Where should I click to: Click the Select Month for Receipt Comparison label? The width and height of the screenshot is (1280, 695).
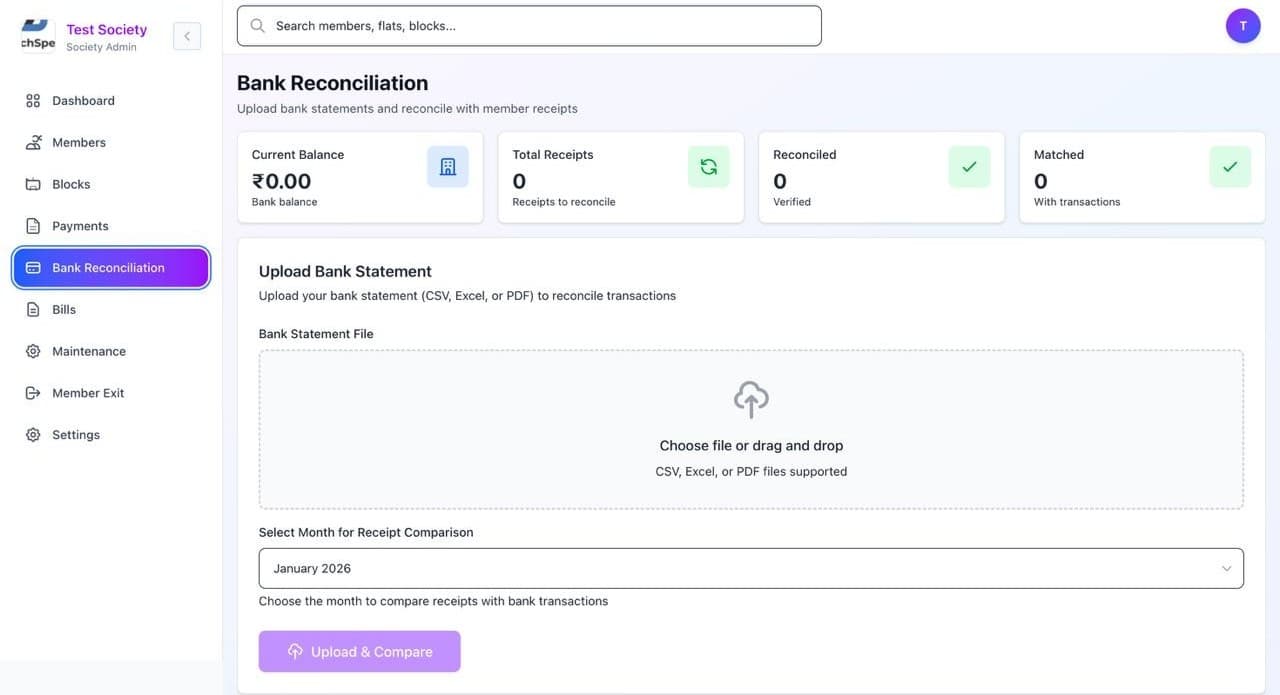(x=366, y=533)
